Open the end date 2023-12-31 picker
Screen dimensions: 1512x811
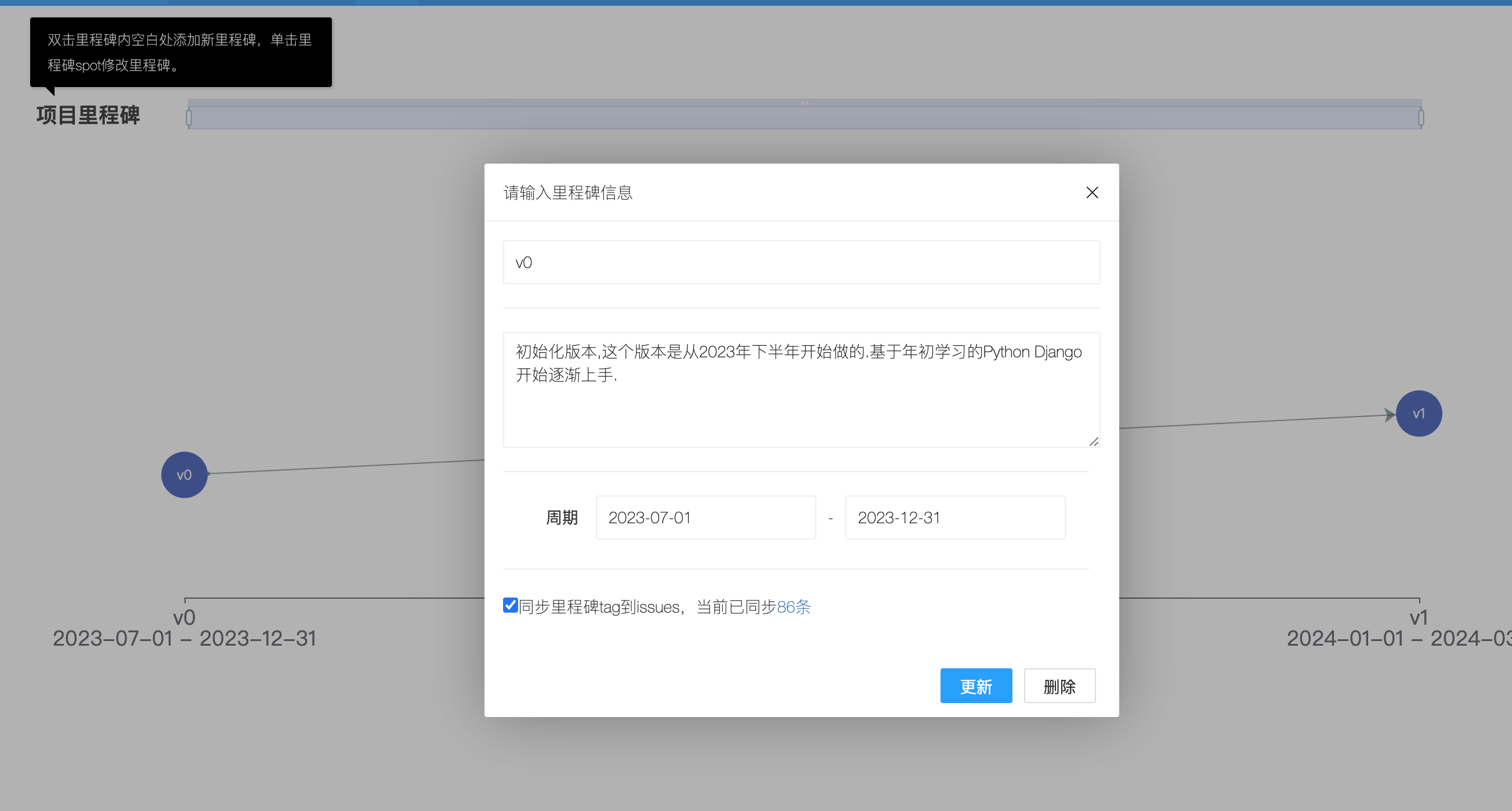coord(954,517)
